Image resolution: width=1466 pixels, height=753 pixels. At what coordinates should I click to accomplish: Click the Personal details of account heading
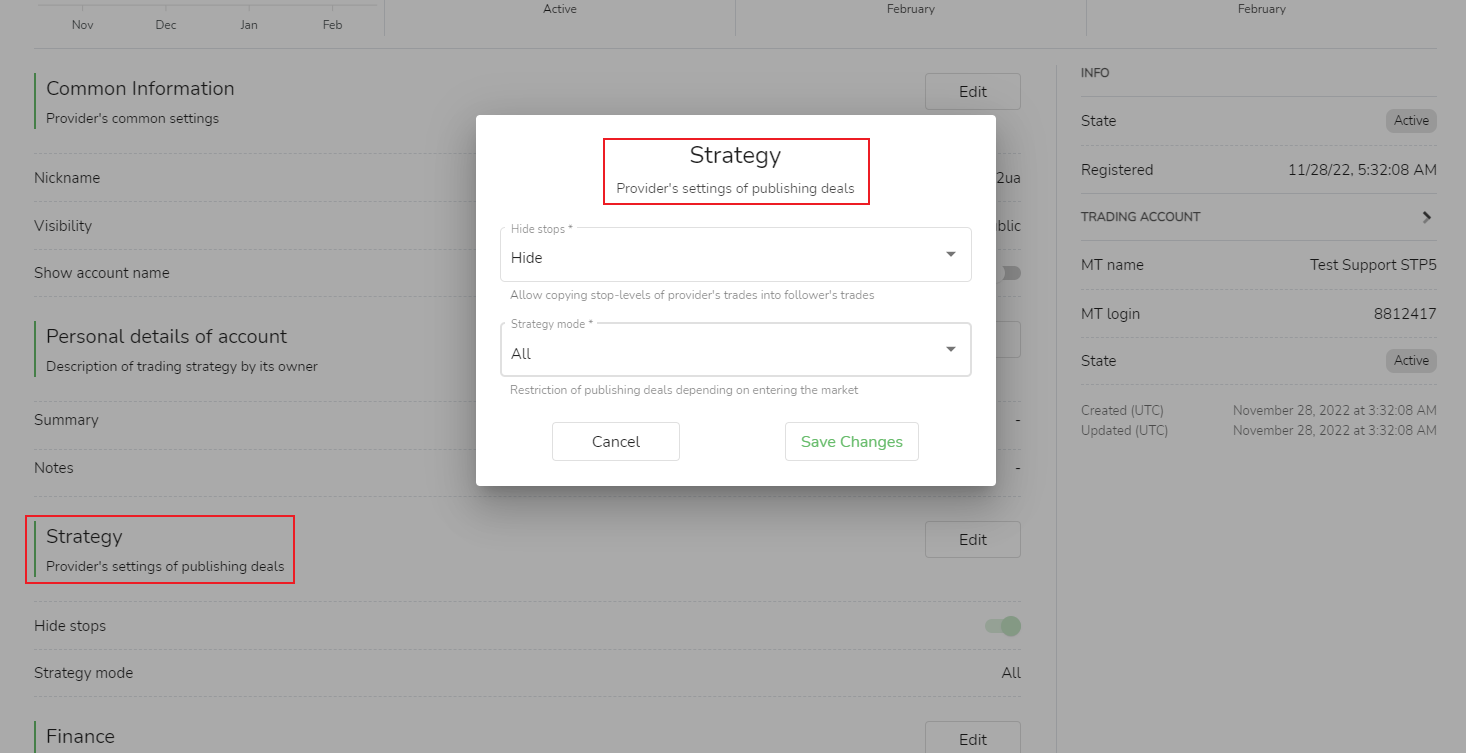click(x=166, y=337)
